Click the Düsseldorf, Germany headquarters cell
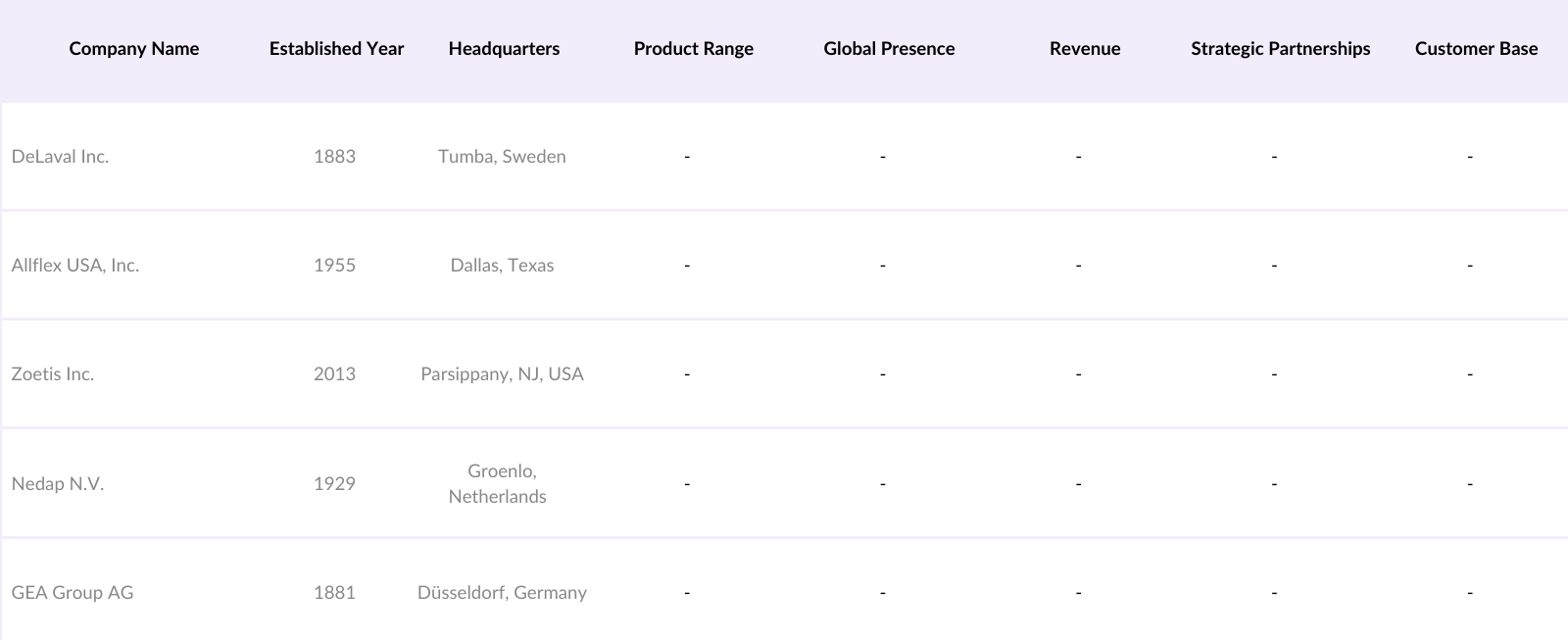 click(x=502, y=593)
